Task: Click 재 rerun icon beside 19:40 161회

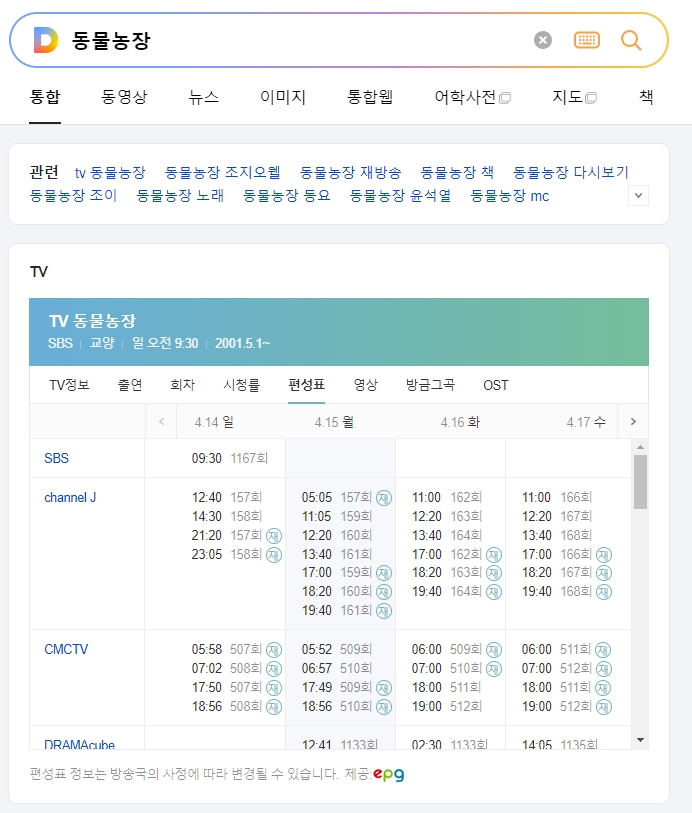Action: click(x=384, y=611)
